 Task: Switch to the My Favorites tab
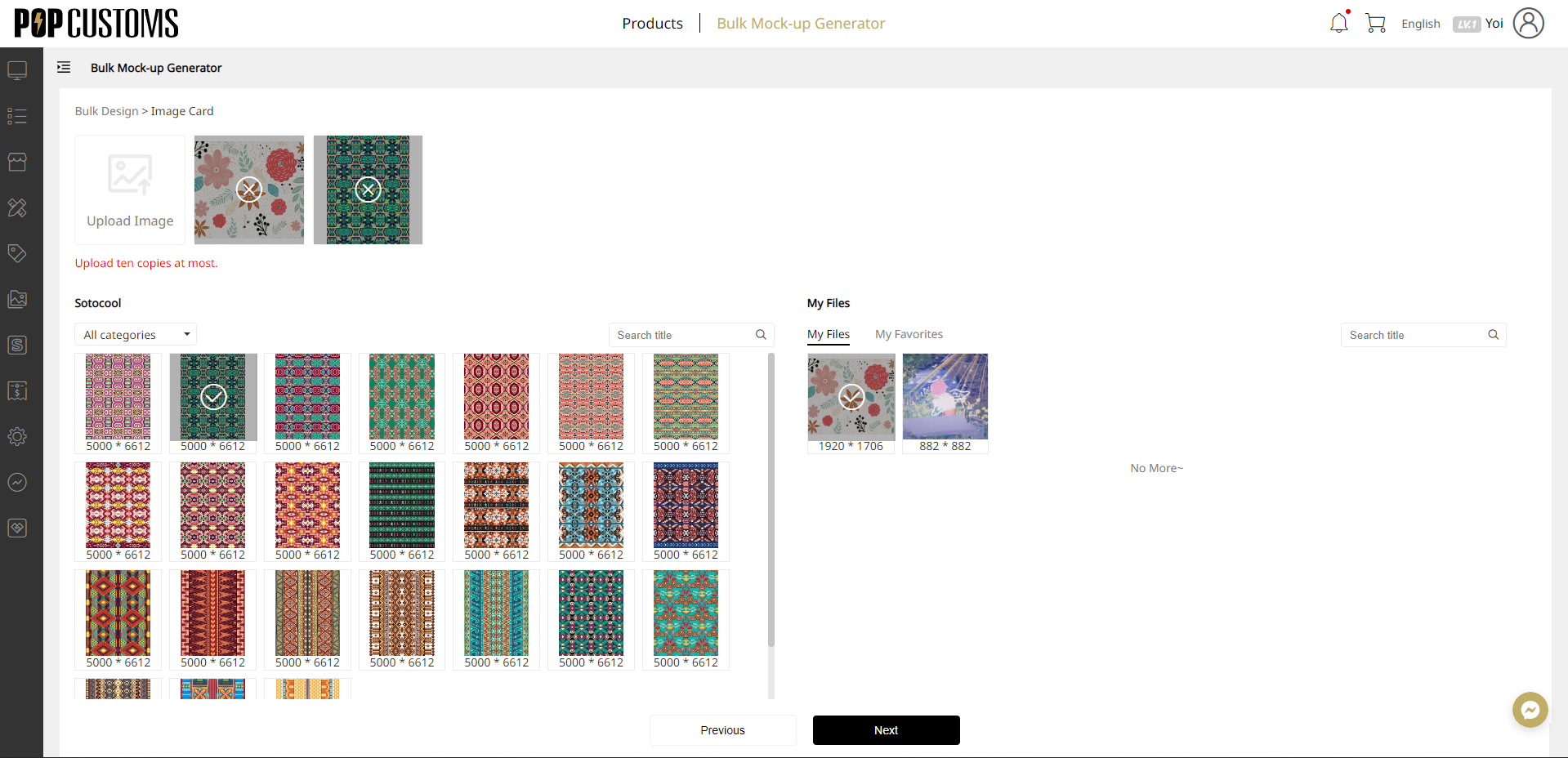coord(909,334)
